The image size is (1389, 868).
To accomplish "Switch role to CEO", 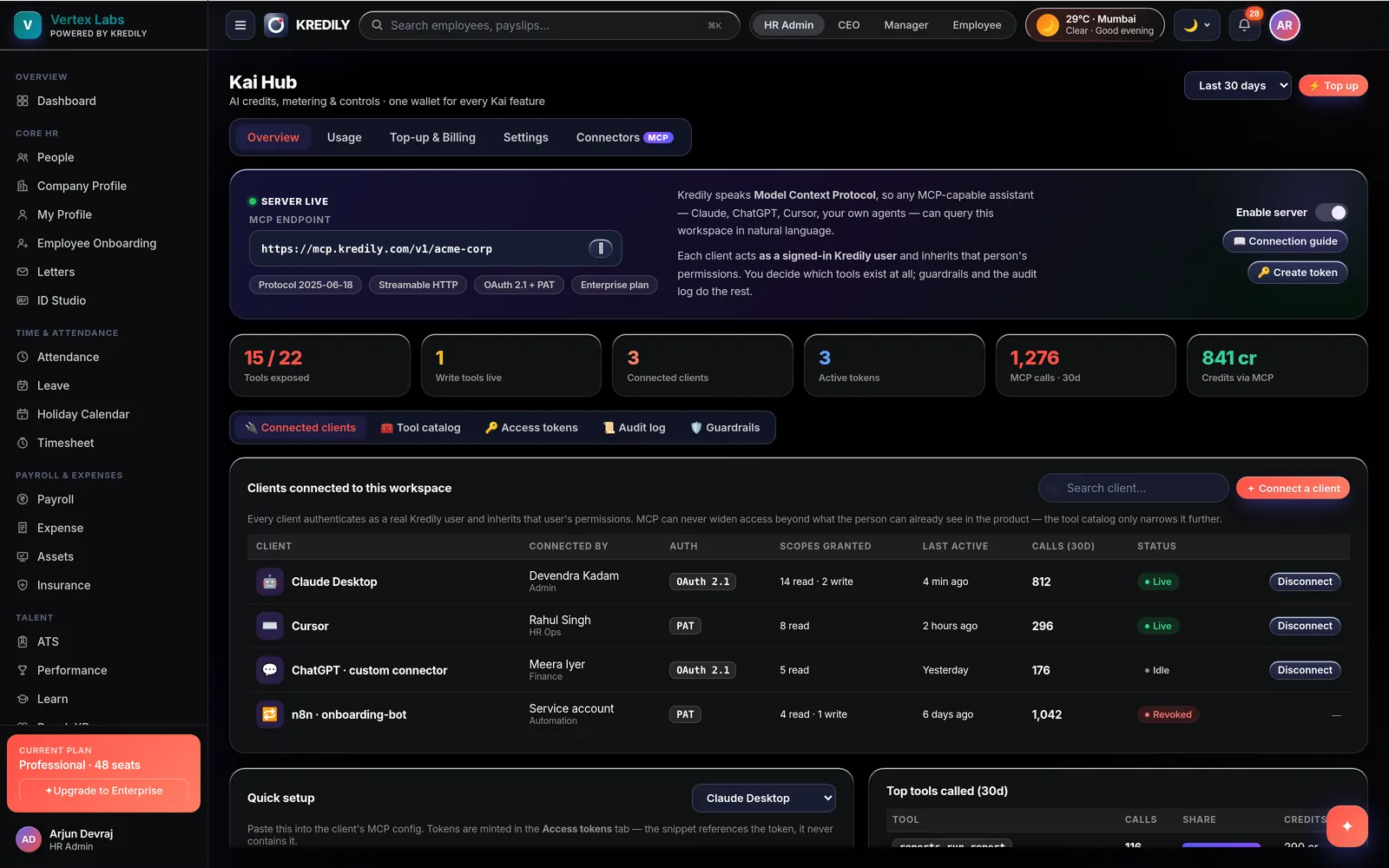I will click(x=849, y=25).
